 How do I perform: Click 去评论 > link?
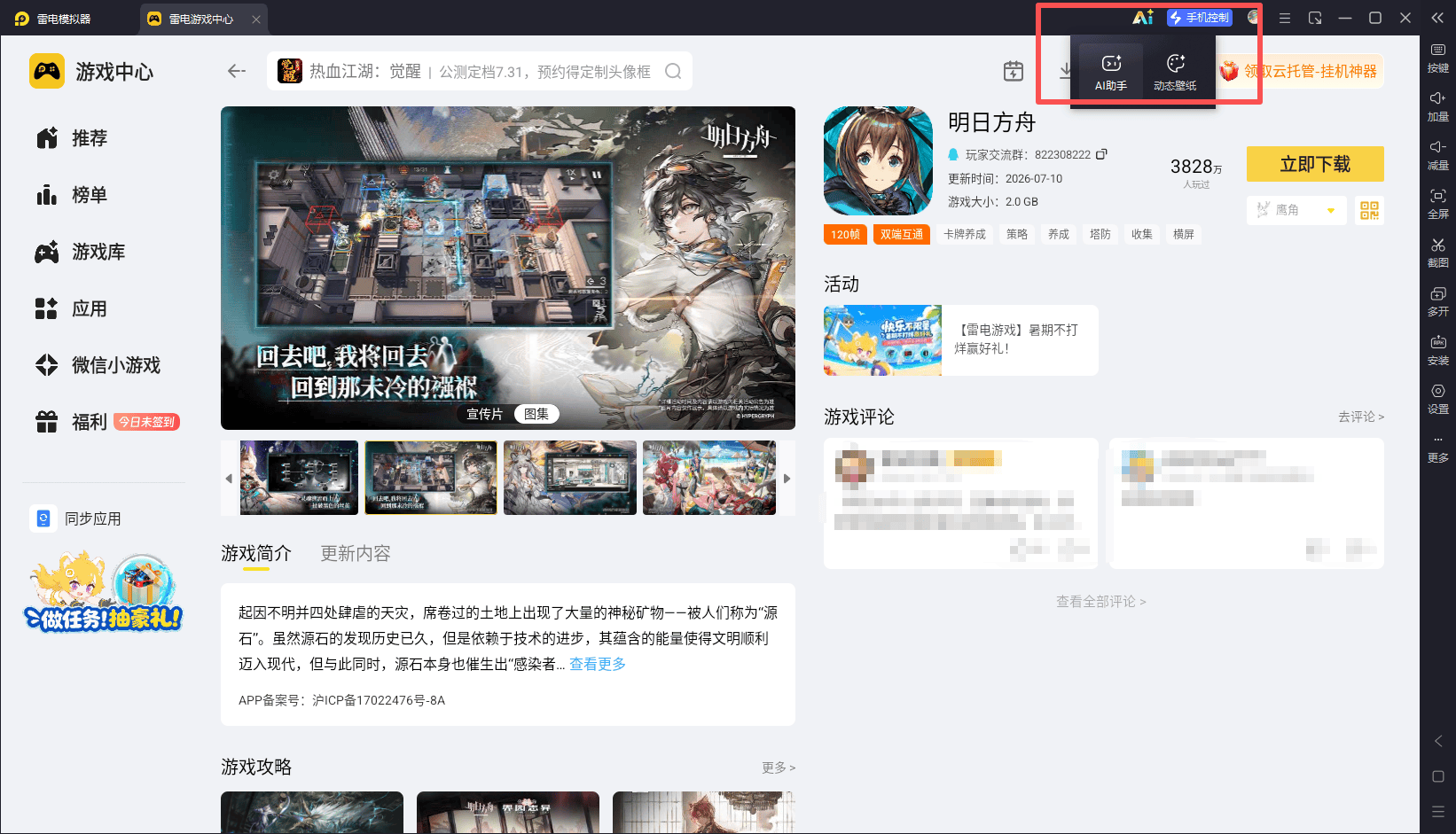(1361, 417)
